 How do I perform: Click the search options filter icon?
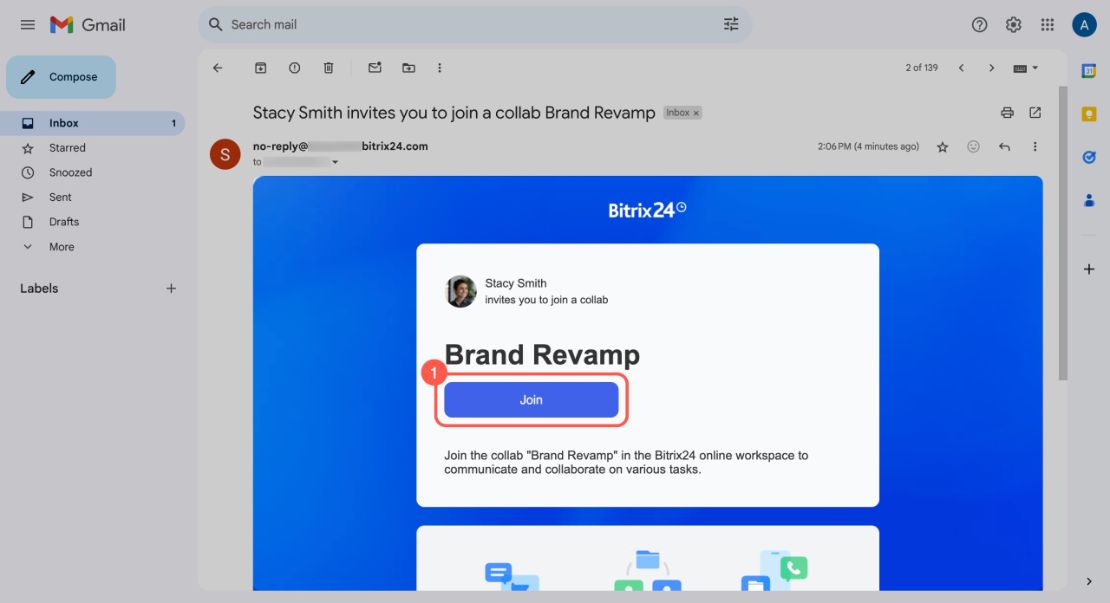[x=731, y=24]
